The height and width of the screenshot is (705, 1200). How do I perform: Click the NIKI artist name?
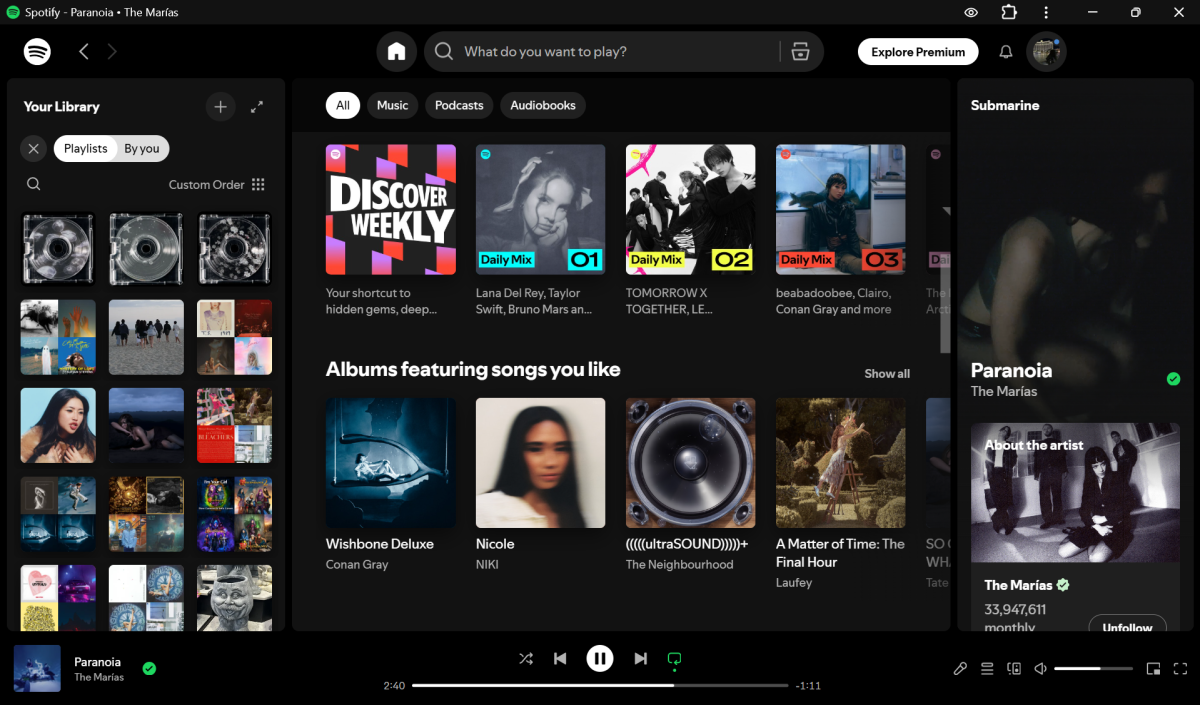[487, 565]
